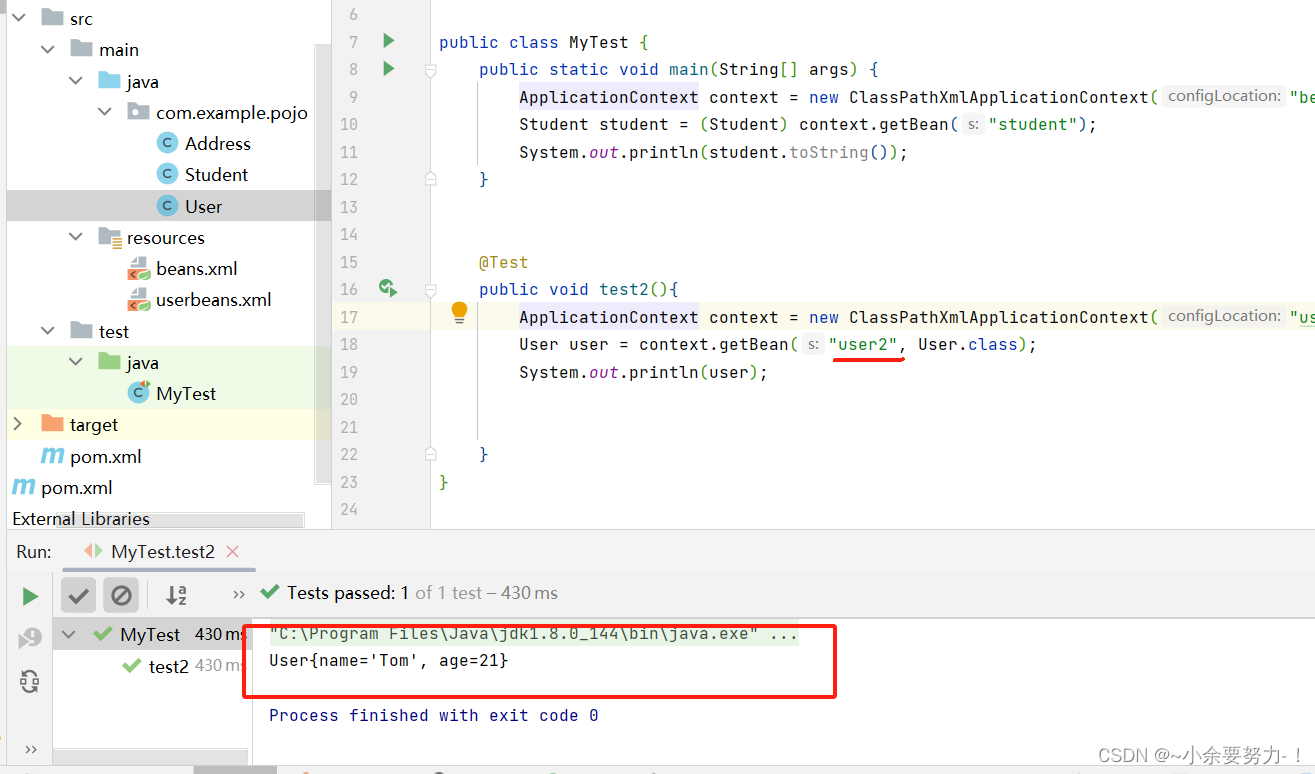The width and height of the screenshot is (1315, 774).
Task: Click the @Test annotation
Action: point(503,262)
